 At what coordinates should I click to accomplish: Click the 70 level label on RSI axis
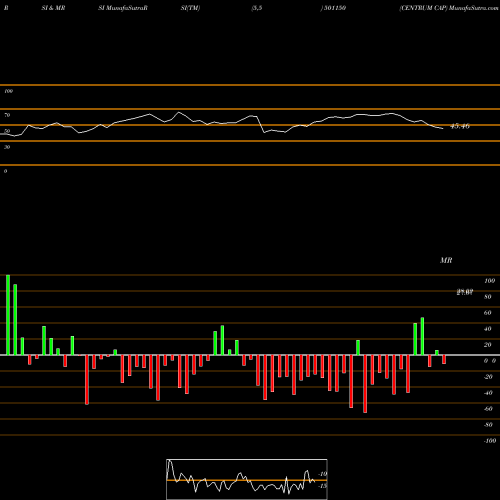[x=7, y=115]
